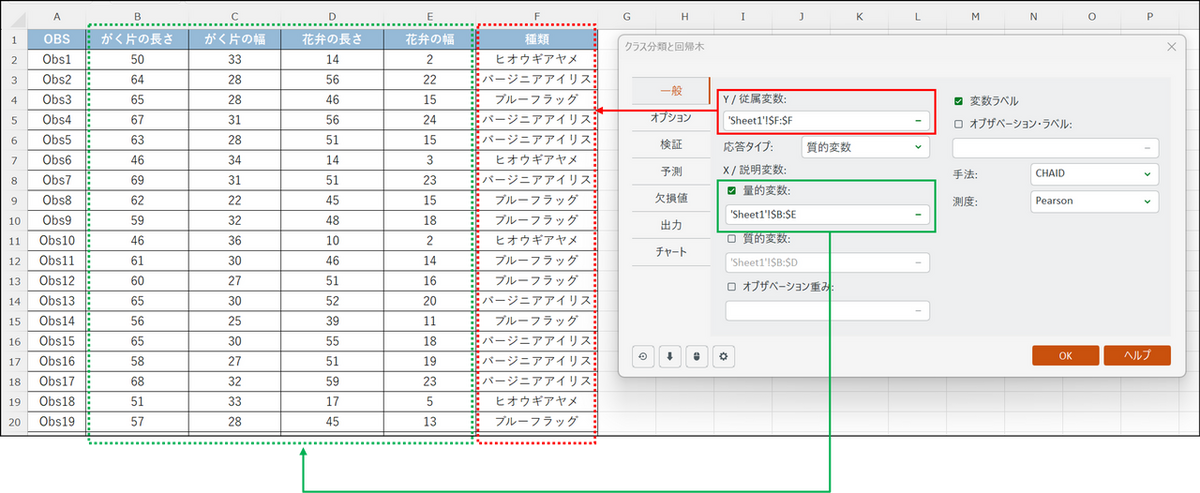Uncheck the 変数ラベル checkbox
The width and height of the screenshot is (1200, 493).
(959, 101)
